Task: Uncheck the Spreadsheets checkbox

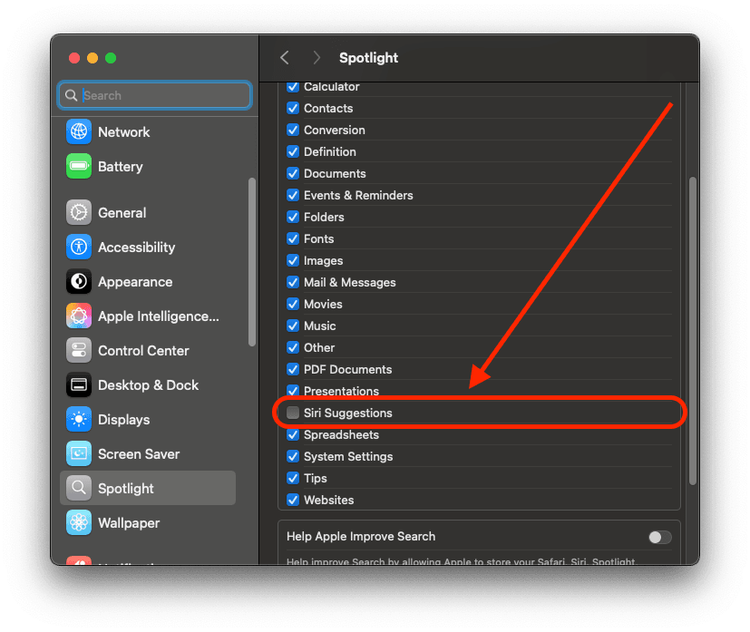Action: [293, 434]
